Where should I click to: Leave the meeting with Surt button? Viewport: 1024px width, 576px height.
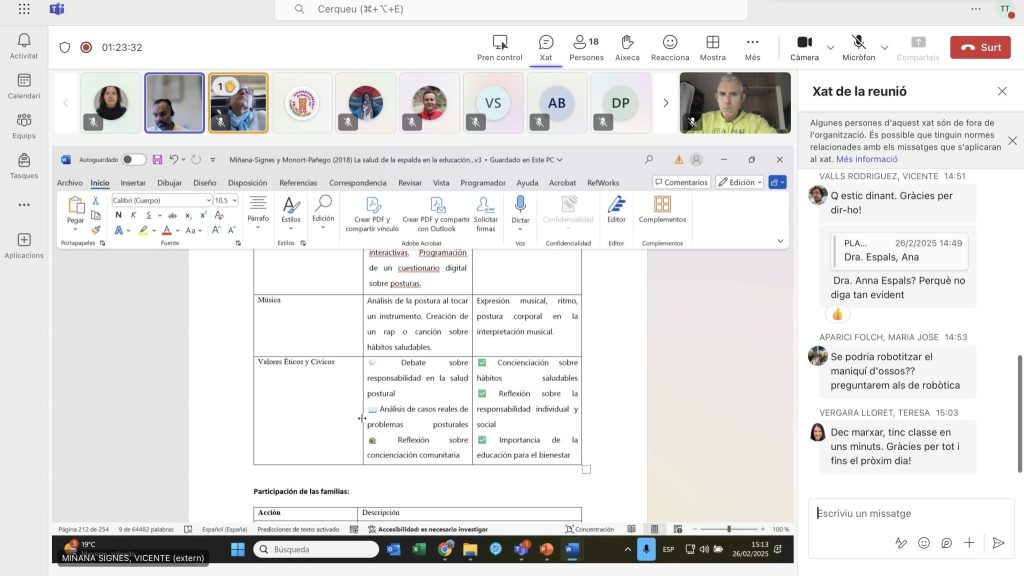[979, 47]
